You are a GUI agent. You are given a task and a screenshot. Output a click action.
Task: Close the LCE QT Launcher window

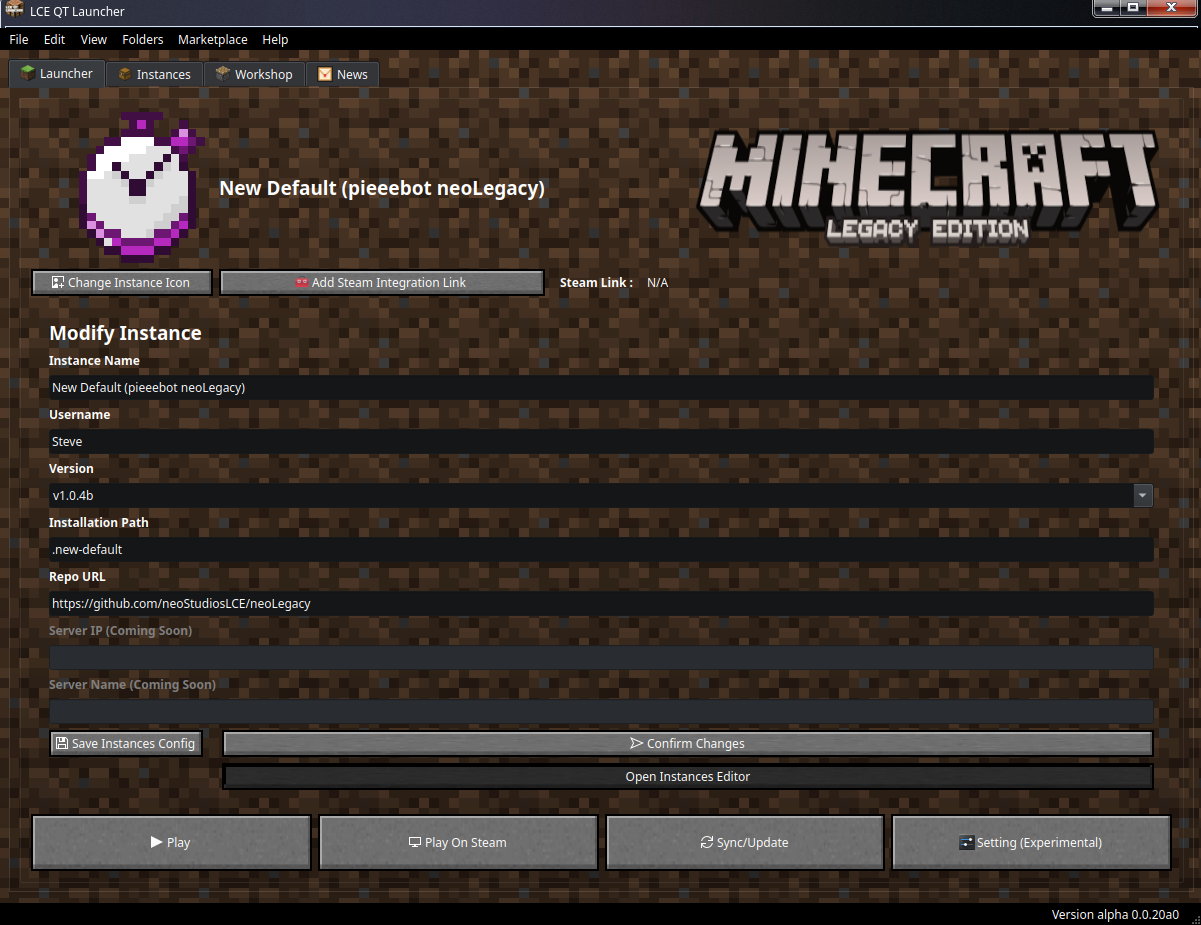click(1172, 8)
